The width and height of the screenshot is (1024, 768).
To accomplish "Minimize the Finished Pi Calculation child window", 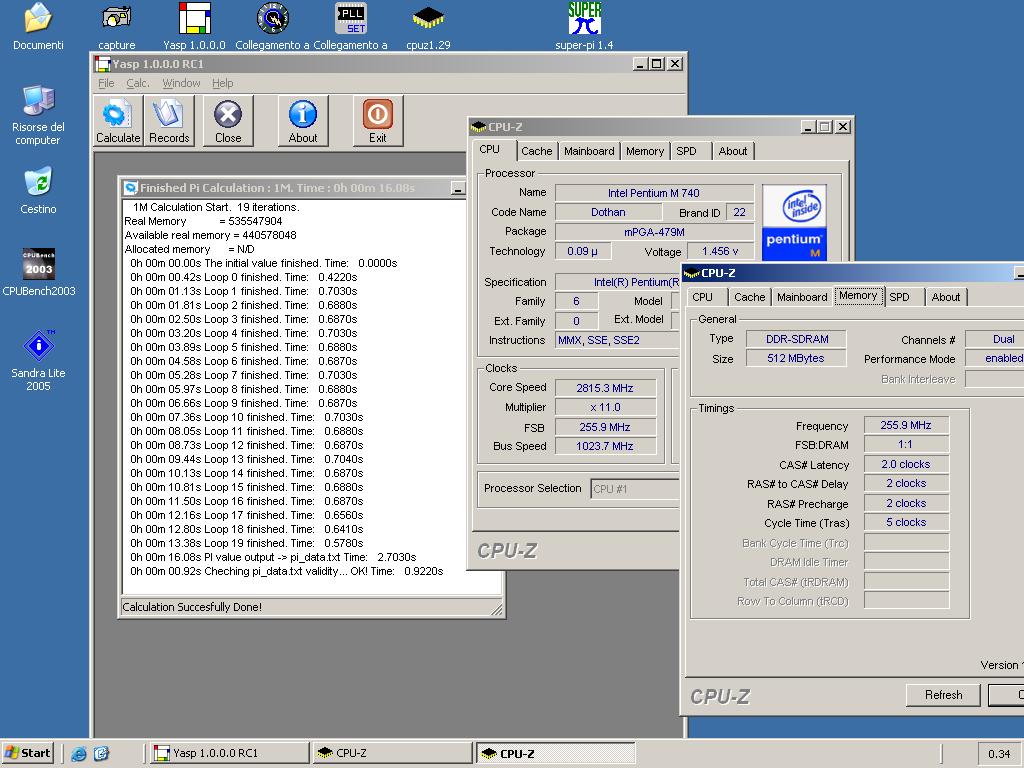I will 458,189.
